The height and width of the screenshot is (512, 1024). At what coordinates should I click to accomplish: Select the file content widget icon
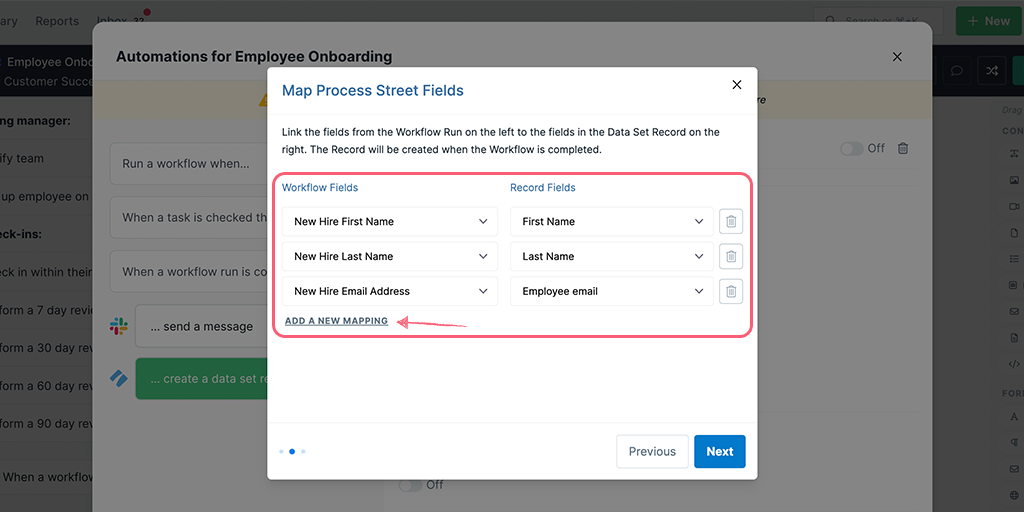[1014, 232]
